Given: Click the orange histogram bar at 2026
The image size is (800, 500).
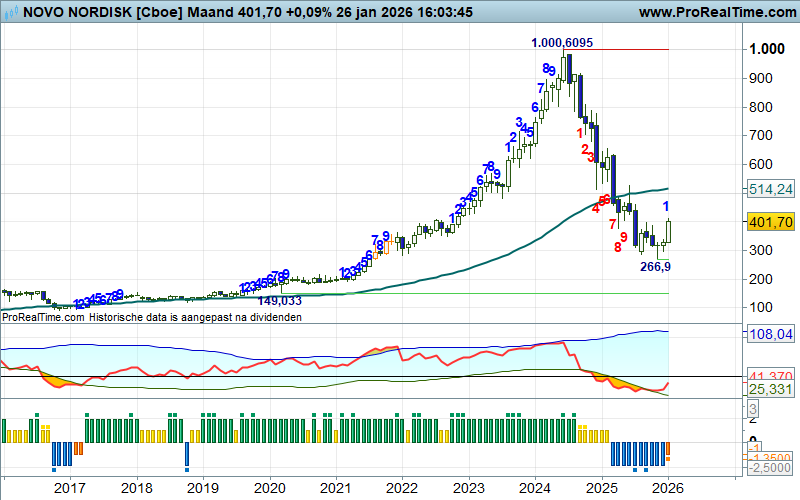Looking at the screenshot, I should pyautogui.click(x=668, y=451).
